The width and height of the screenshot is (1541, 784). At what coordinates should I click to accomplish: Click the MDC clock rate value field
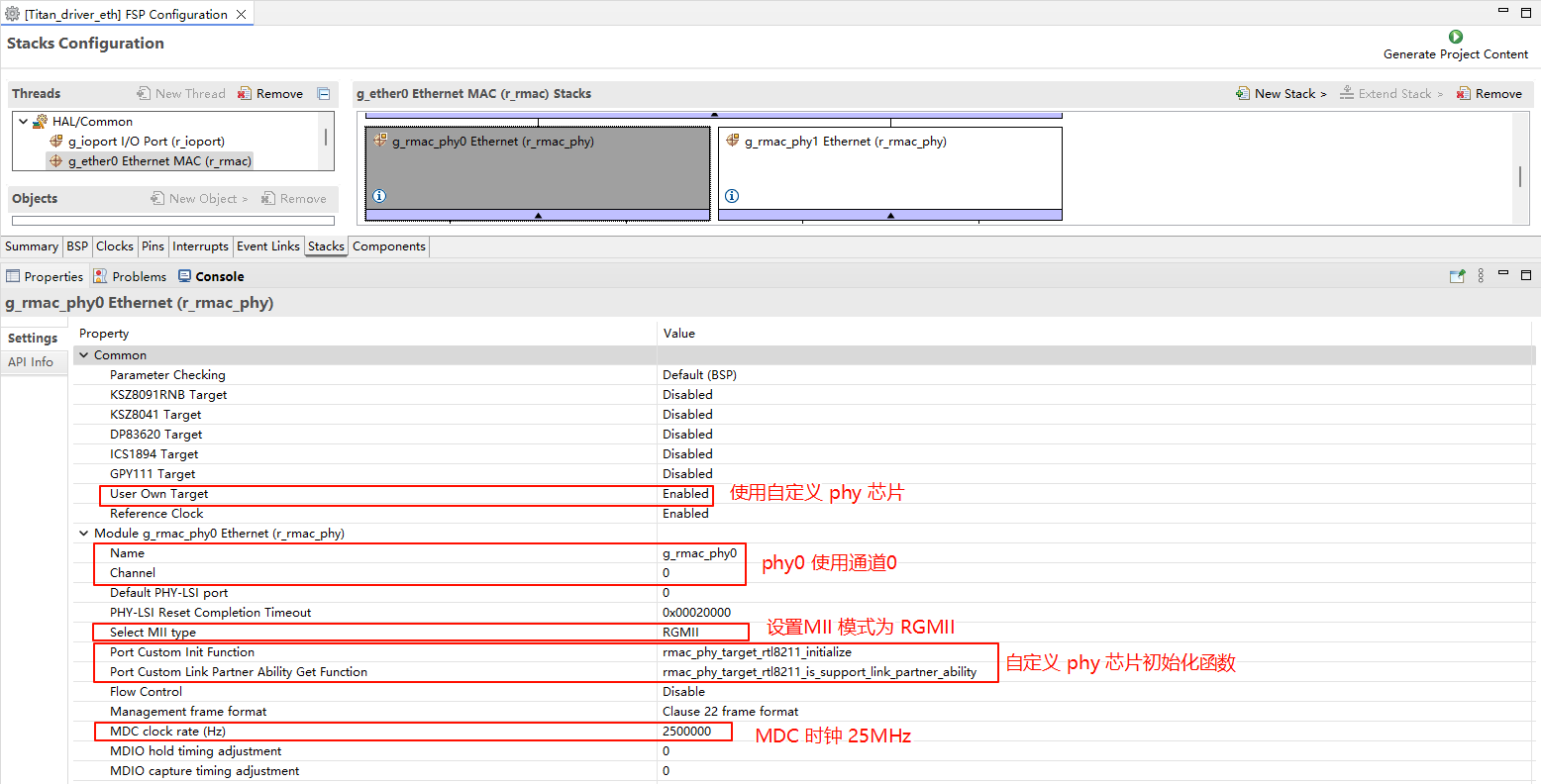coord(687,732)
